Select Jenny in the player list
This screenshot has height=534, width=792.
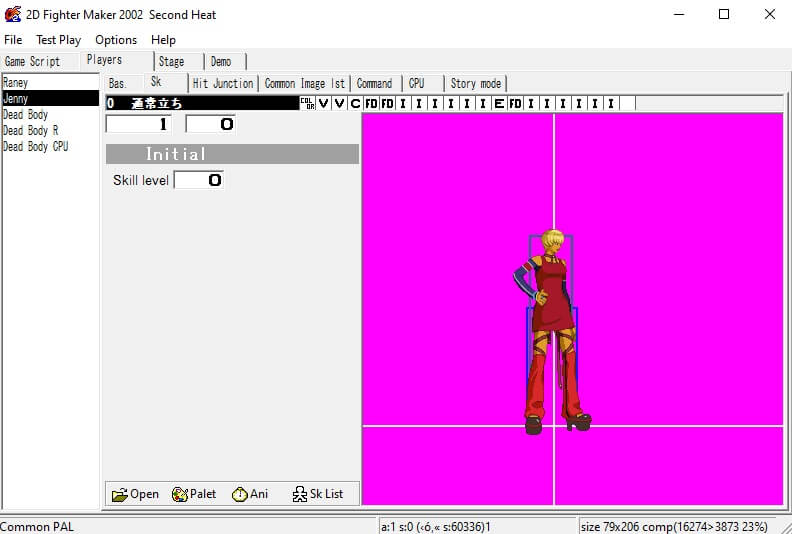click(51, 99)
